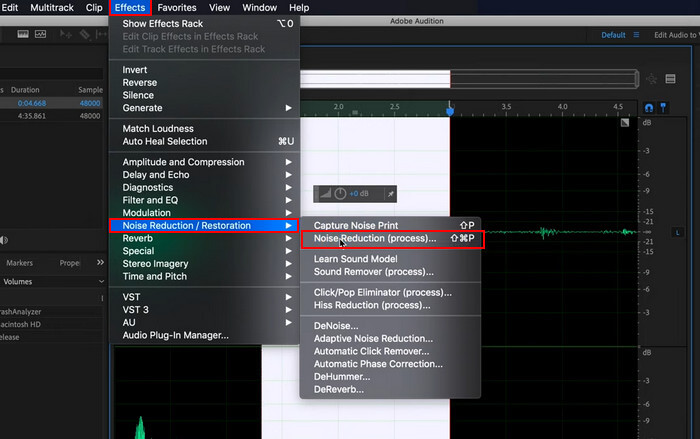Image resolution: width=700 pixels, height=439 pixels.
Task: Choose Capture Noise Print
Action: point(391,226)
